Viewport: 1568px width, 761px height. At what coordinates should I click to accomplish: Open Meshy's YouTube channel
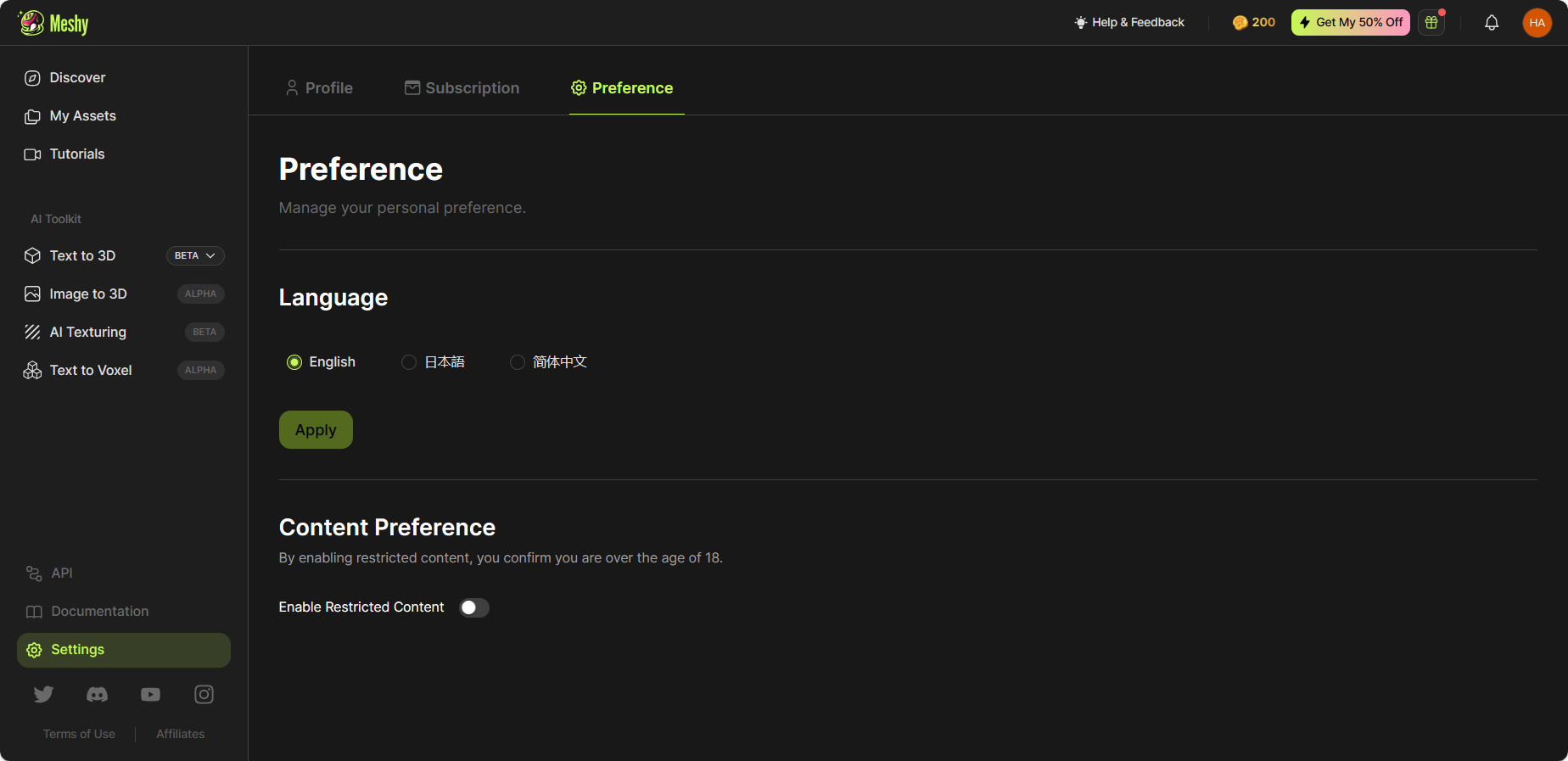(151, 695)
